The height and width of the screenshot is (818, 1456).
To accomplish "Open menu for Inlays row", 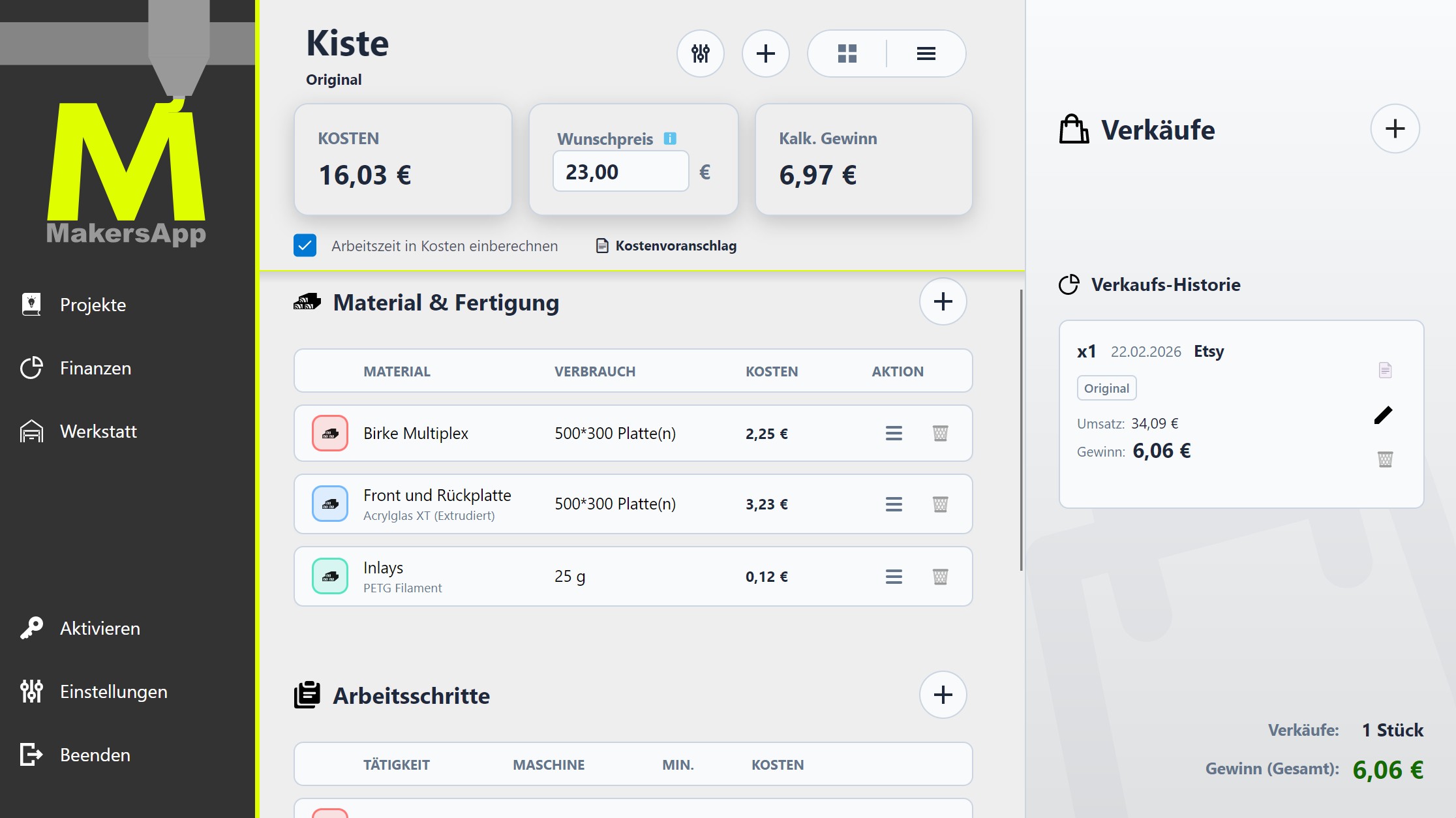I will click(x=894, y=577).
